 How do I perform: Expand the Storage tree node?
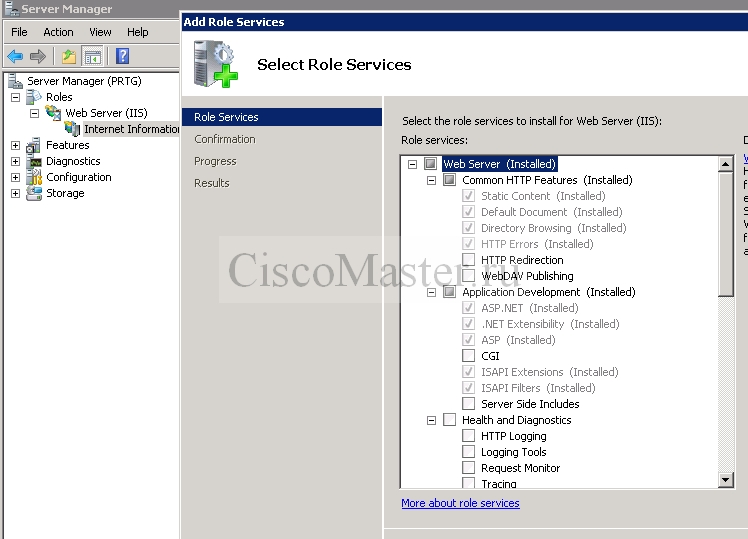tap(15, 193)
